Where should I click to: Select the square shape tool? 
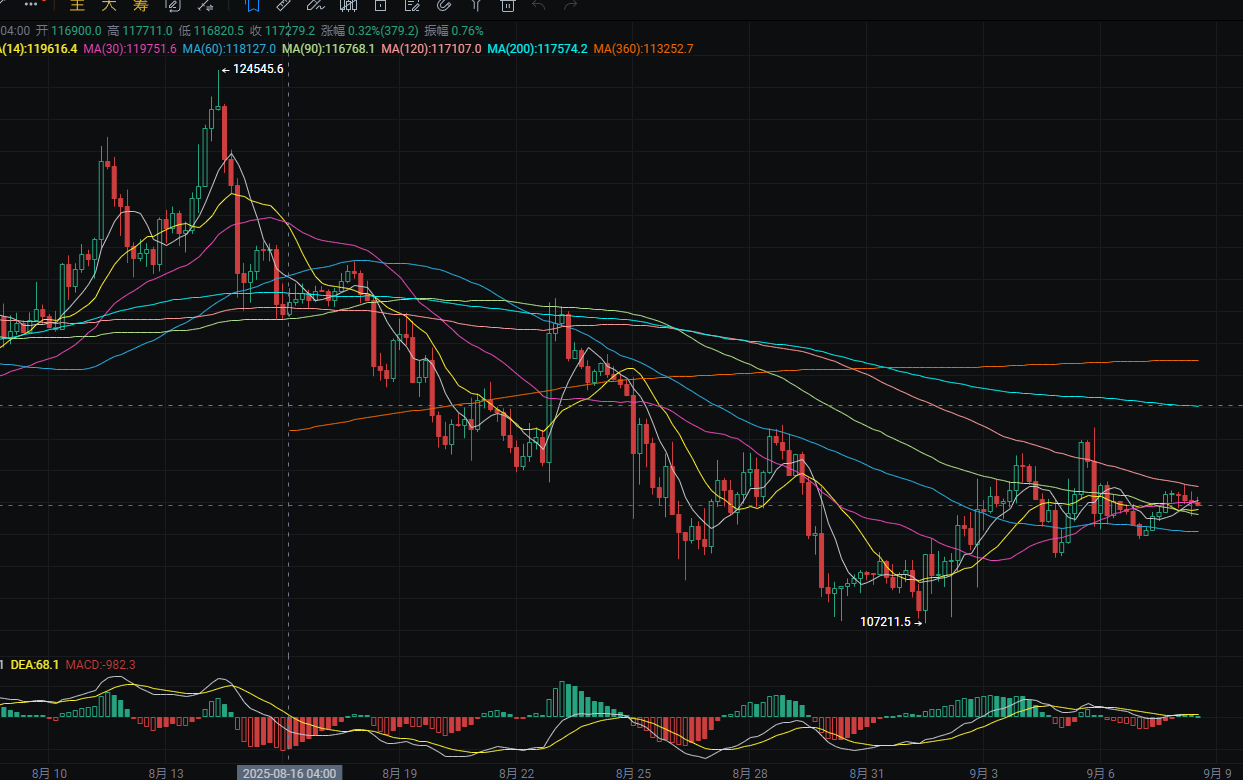click(x=381, y=6)
